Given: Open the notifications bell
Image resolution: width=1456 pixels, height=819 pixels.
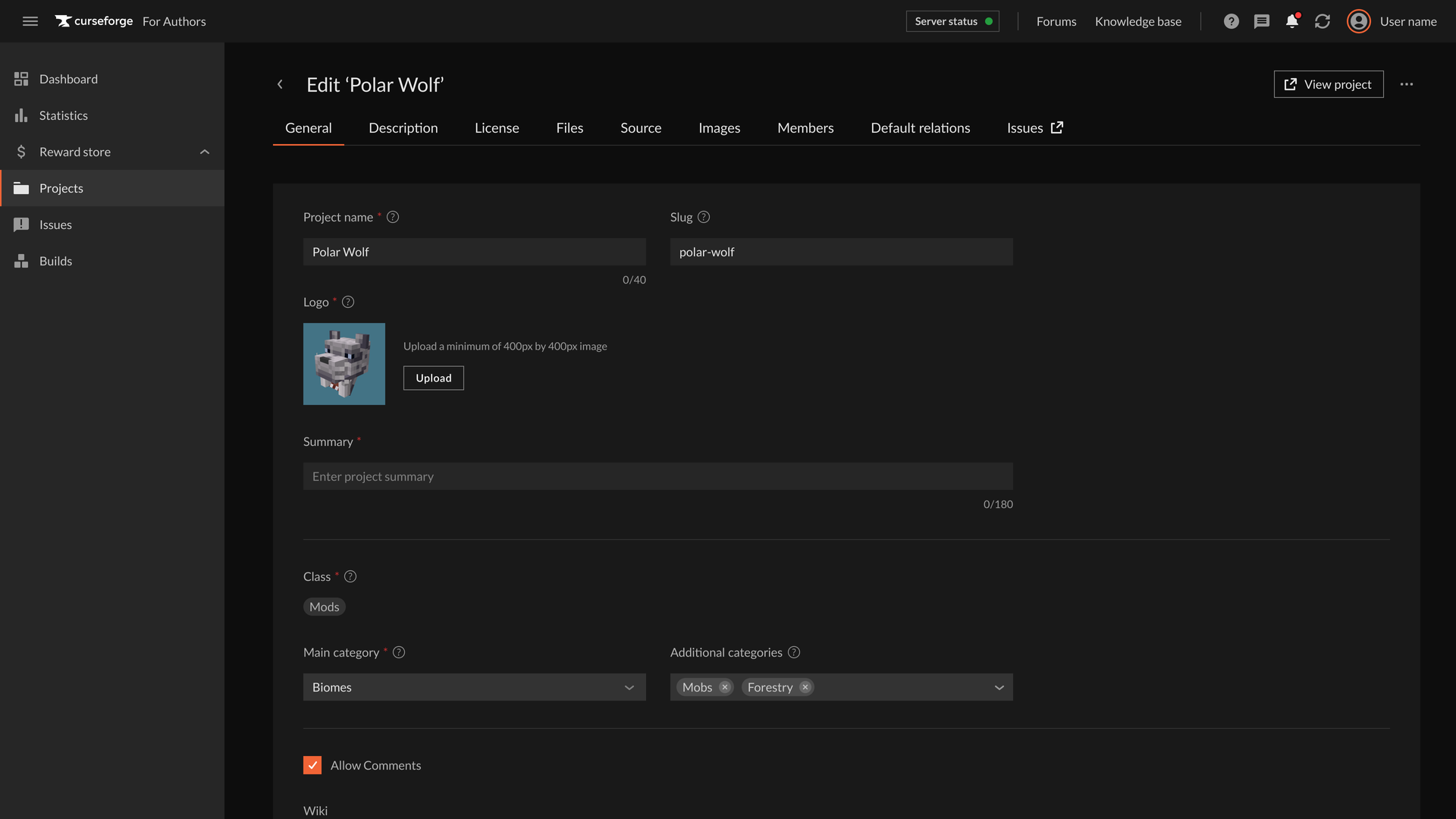Looking at the screenshot, I should point(1292,21).
